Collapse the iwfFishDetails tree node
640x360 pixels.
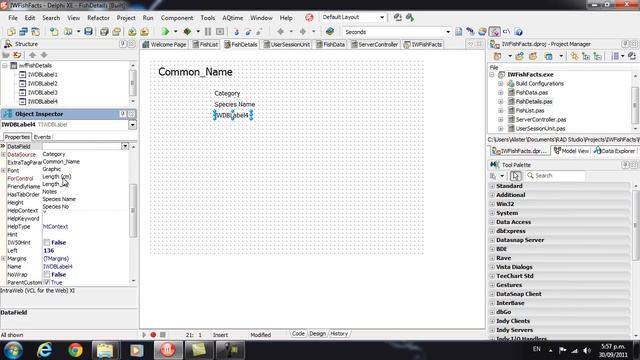pos(5,65)
